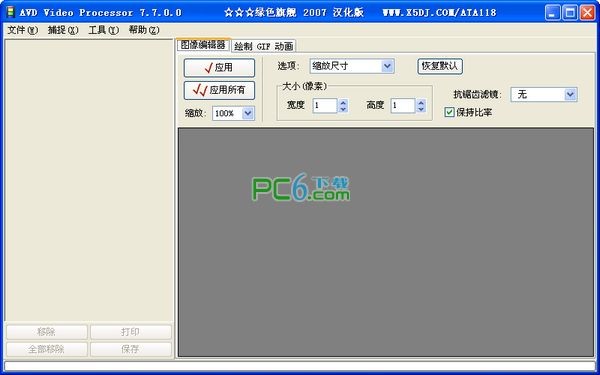Decrease 高度 with the down arrow
This screenshot has width=600, height=375.
pyautogui.click(x=421, y=109)
